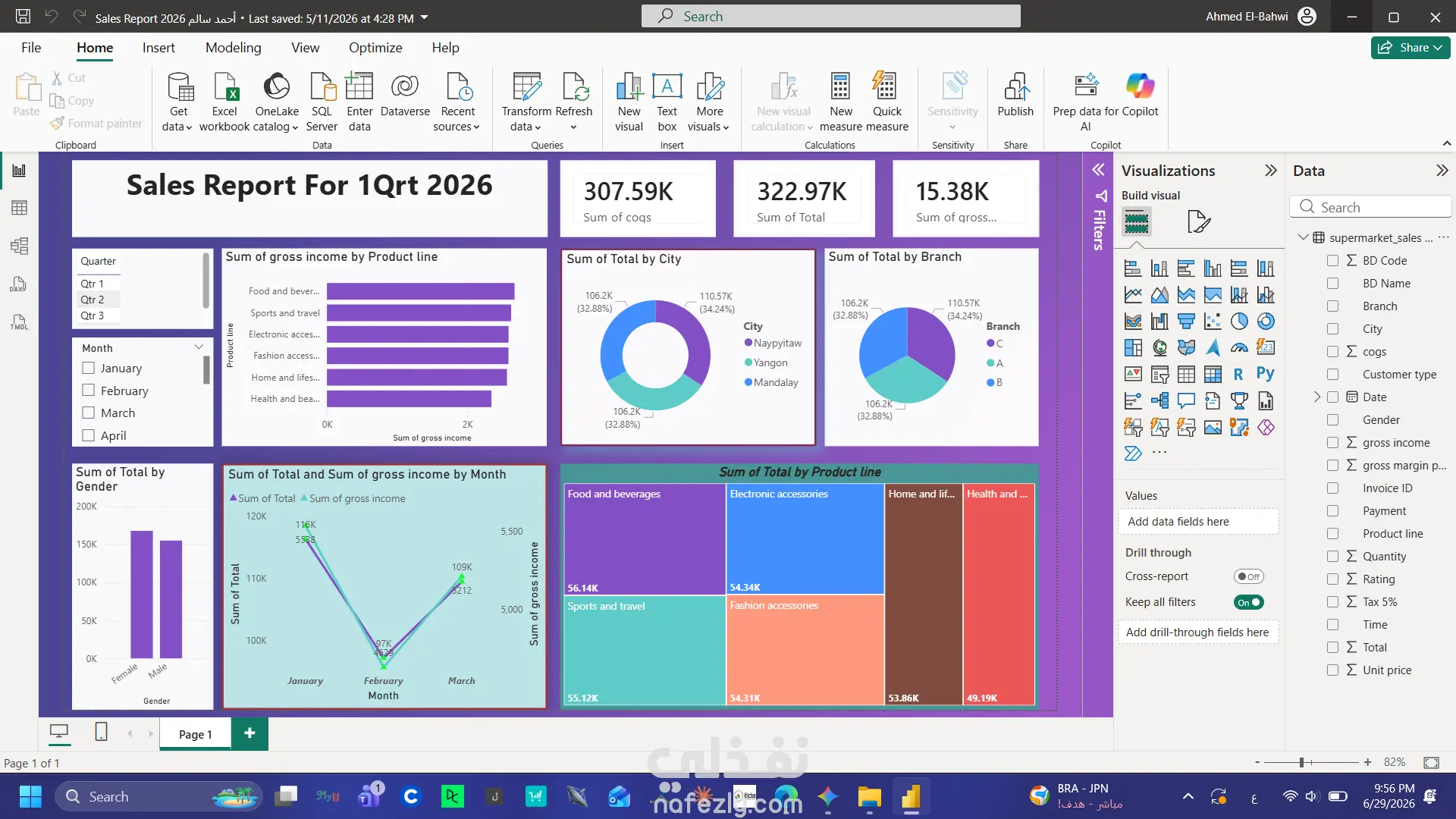Tick the Gender field checkbox
1456x819 pixels.
pyautogui.click(x=1332, y=419)
